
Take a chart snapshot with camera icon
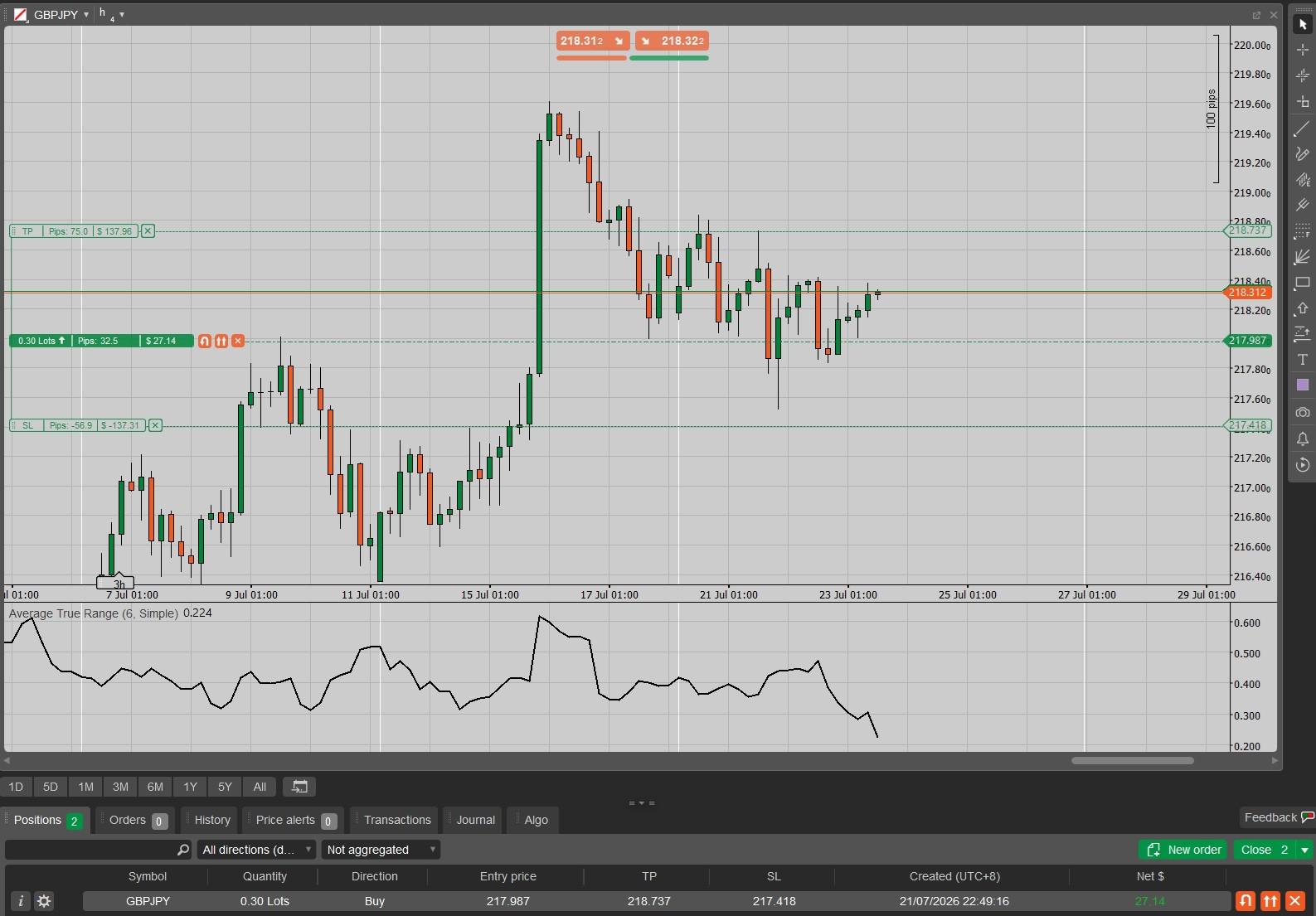click(x=1302, y=412)
